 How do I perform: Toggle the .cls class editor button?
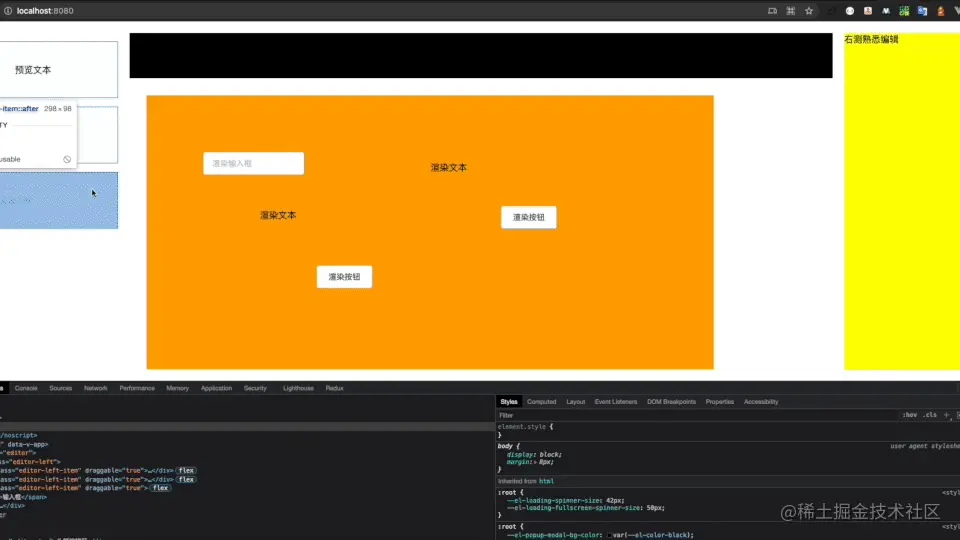931,415
